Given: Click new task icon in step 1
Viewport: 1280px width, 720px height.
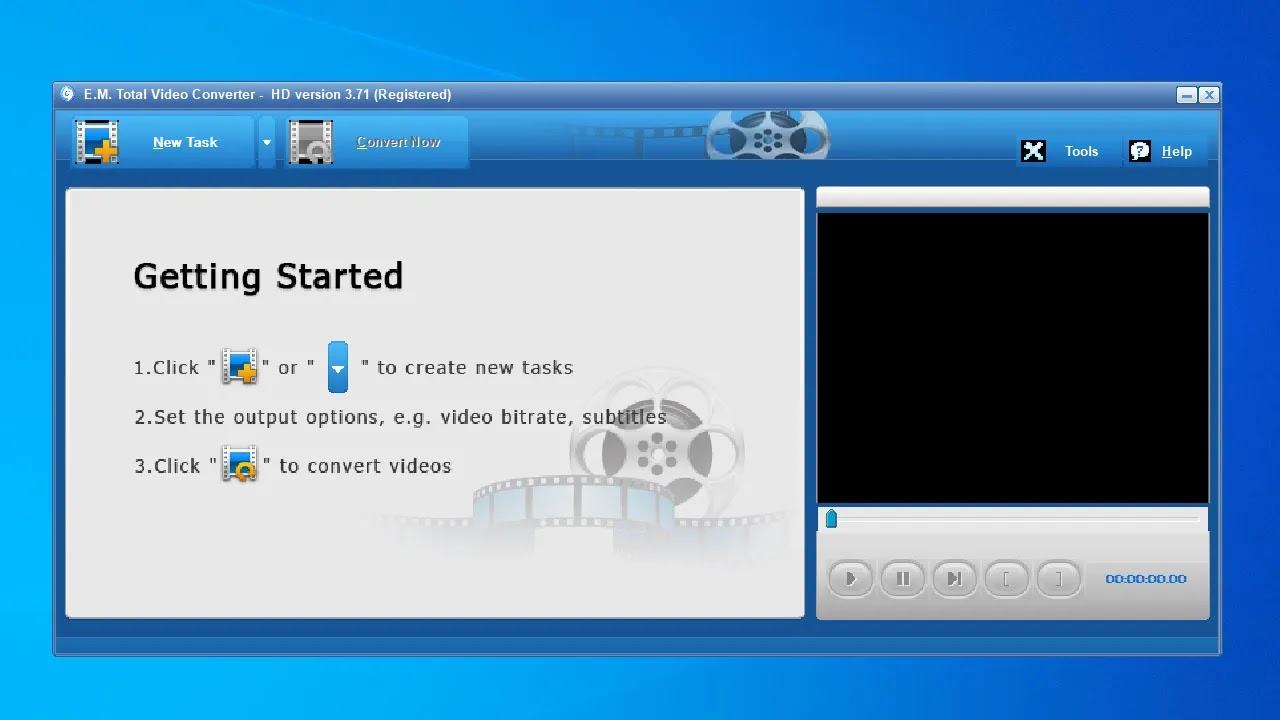Looking at the screenshot, I should pyautogui.click(x=240, y=366).
